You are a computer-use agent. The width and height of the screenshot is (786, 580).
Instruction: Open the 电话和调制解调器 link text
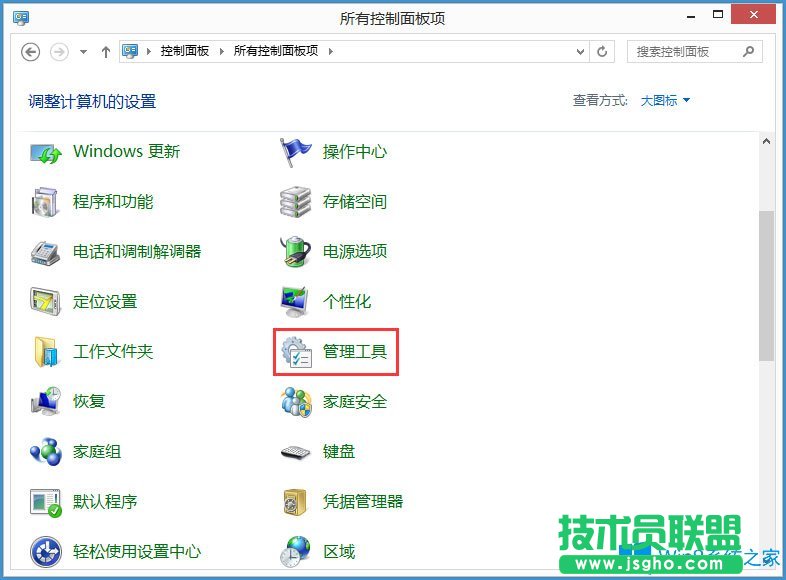click(x=137, y=251)
